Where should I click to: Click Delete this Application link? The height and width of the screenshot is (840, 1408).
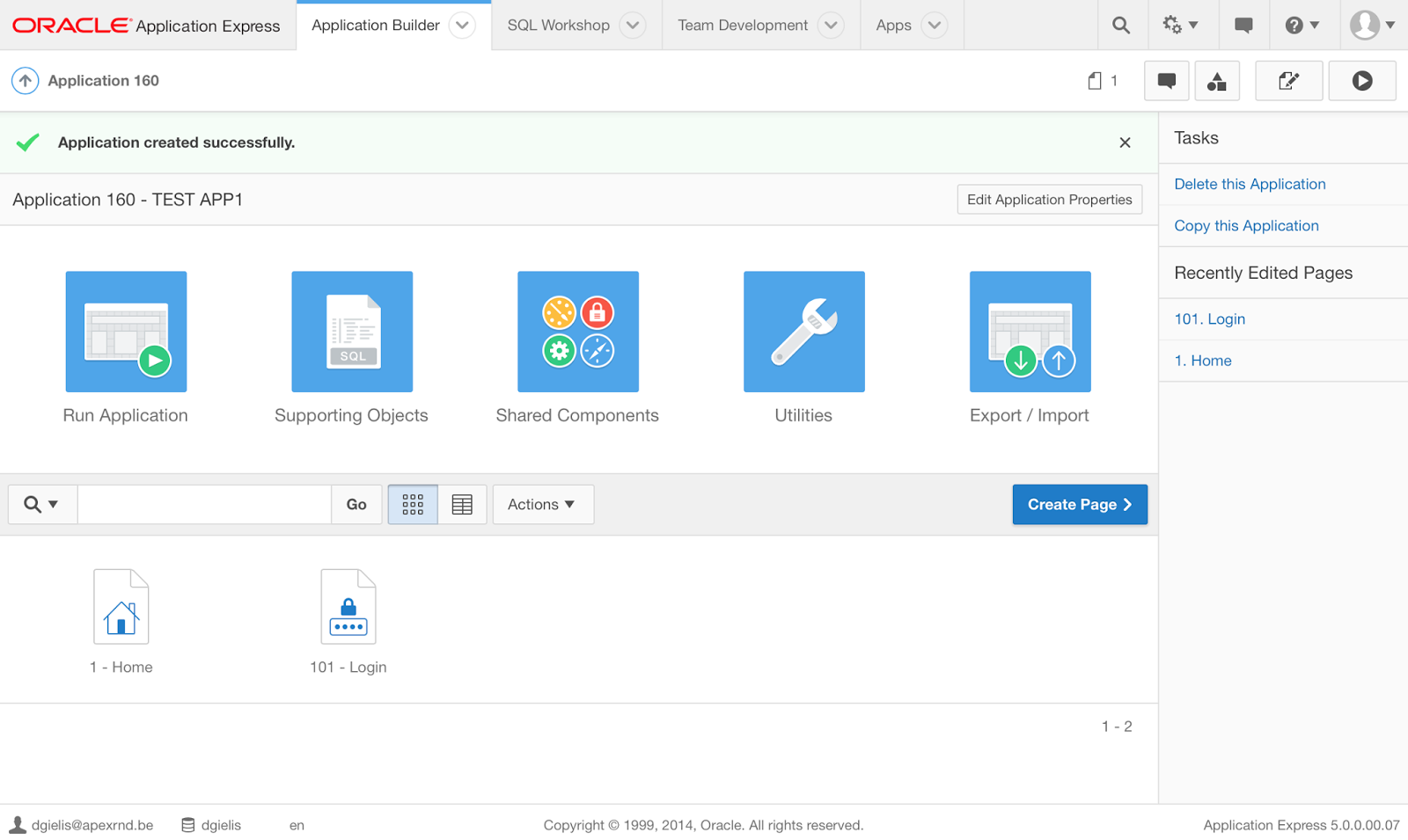click(x=1250, y=184)
